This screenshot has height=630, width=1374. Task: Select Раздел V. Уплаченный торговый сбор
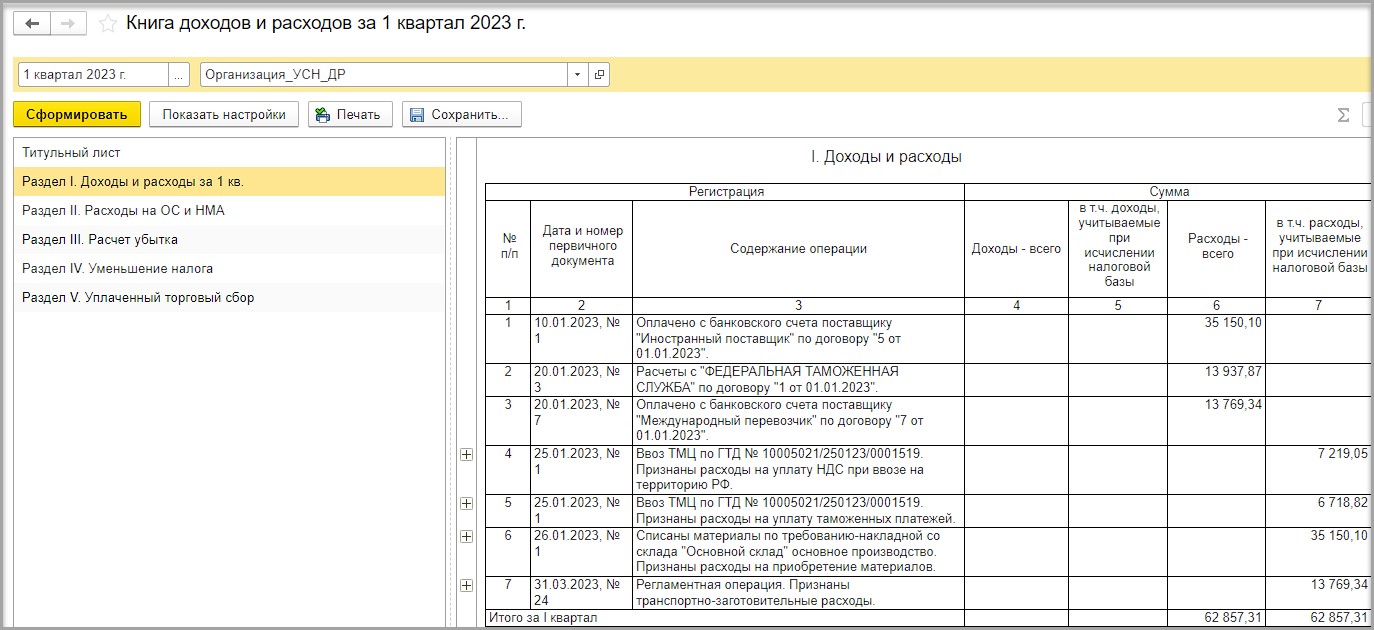[x=229, y=298]
